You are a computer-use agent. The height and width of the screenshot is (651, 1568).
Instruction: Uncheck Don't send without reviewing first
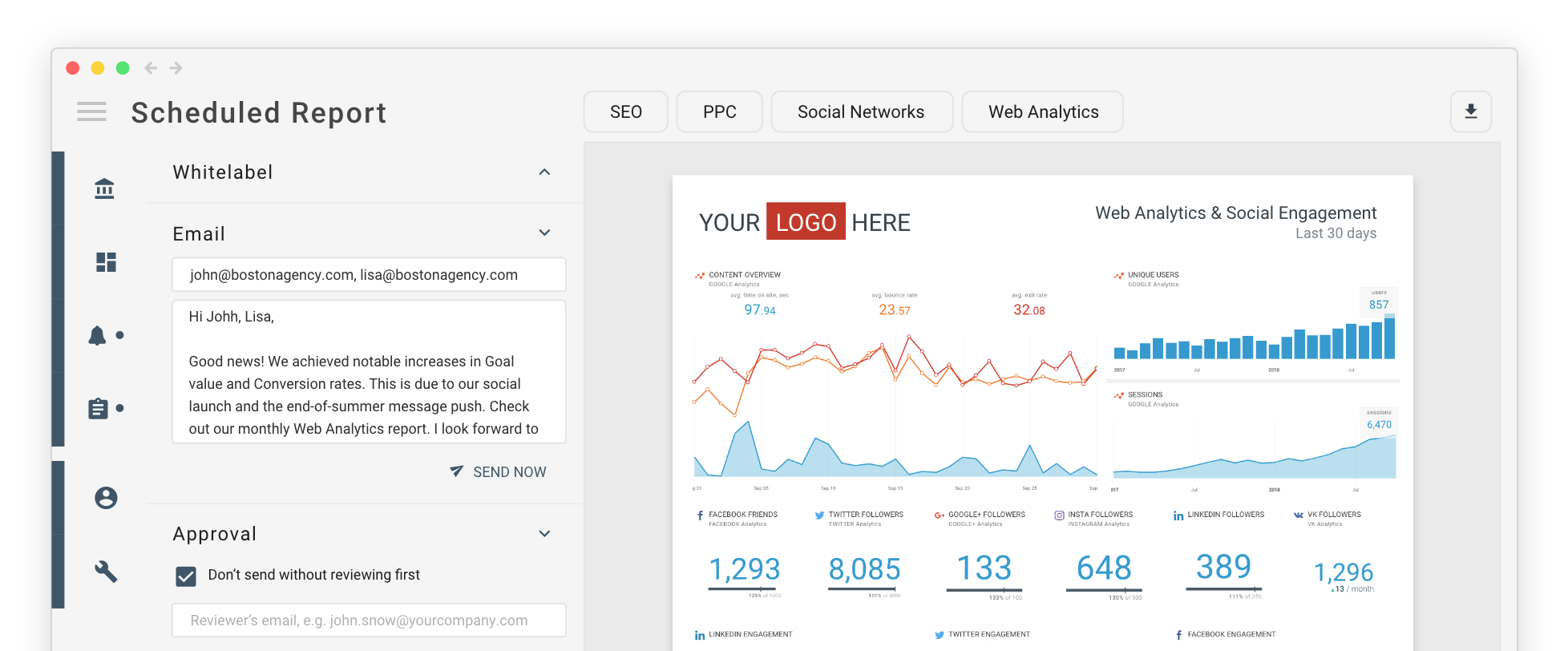(x=186, y=576)
